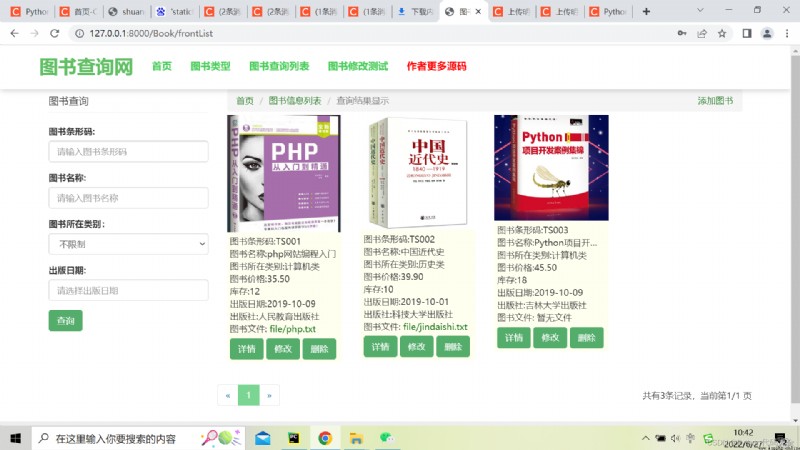The image size is (800, 450).
Task: Click 修改 for book TS001
Action: (283, 349)
